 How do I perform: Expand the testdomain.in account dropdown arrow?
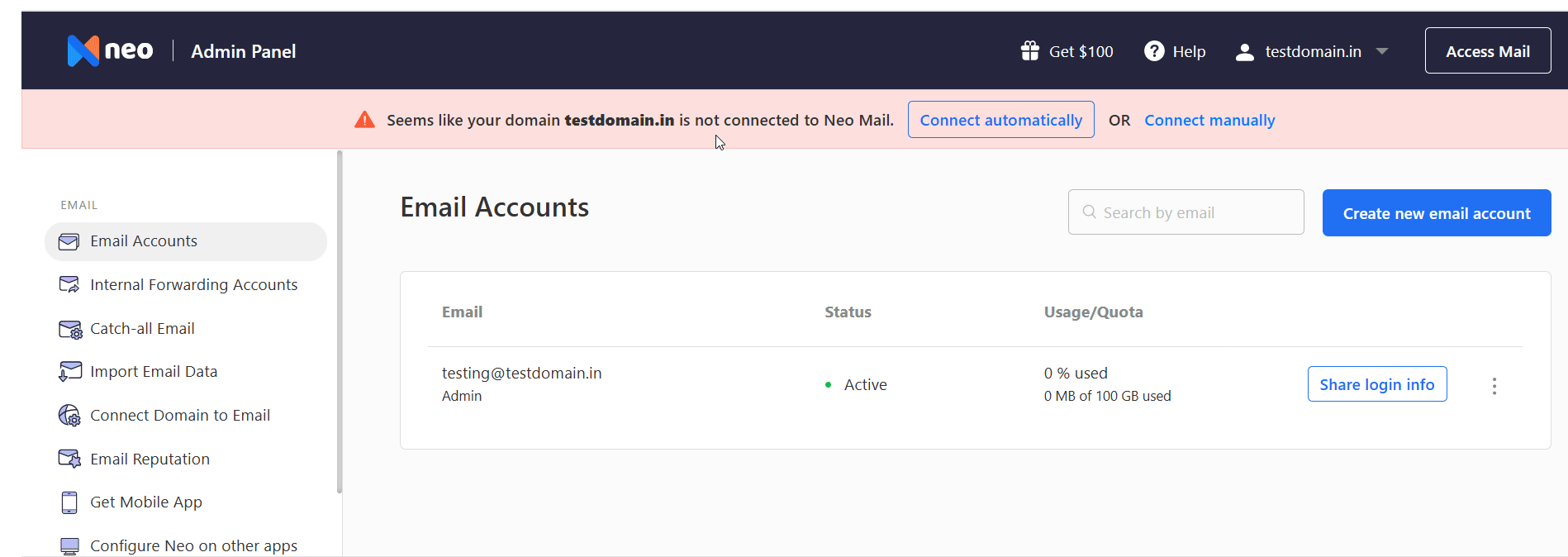pos(1382,51)
